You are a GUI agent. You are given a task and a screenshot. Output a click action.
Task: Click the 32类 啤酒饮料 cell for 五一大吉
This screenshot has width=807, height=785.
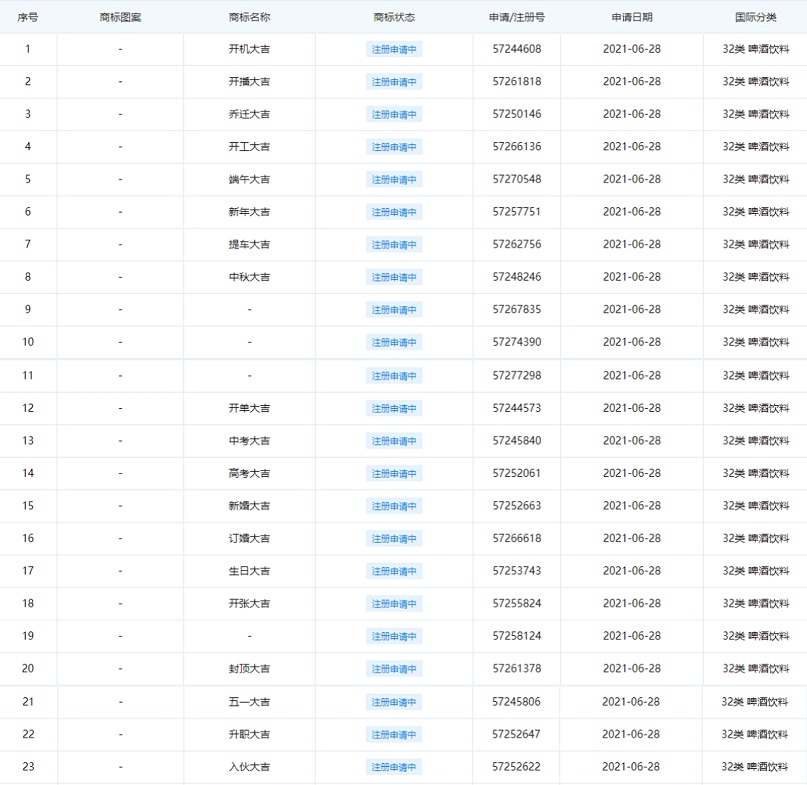755,702
